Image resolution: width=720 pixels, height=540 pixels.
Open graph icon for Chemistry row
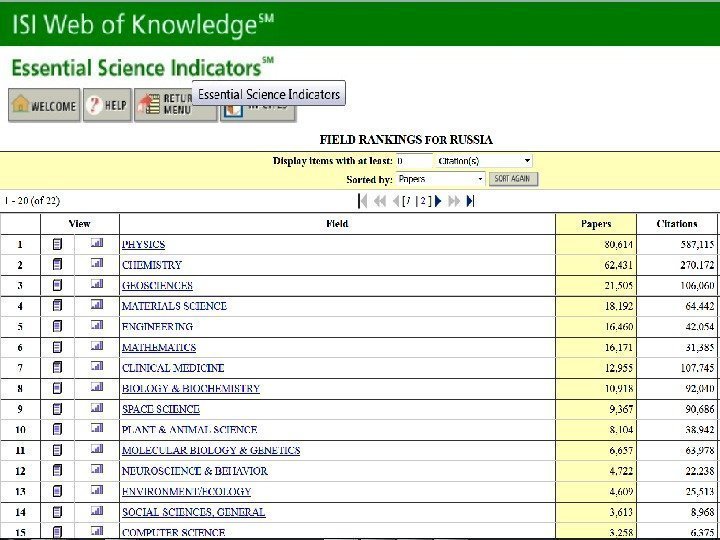tap(97, 263)
